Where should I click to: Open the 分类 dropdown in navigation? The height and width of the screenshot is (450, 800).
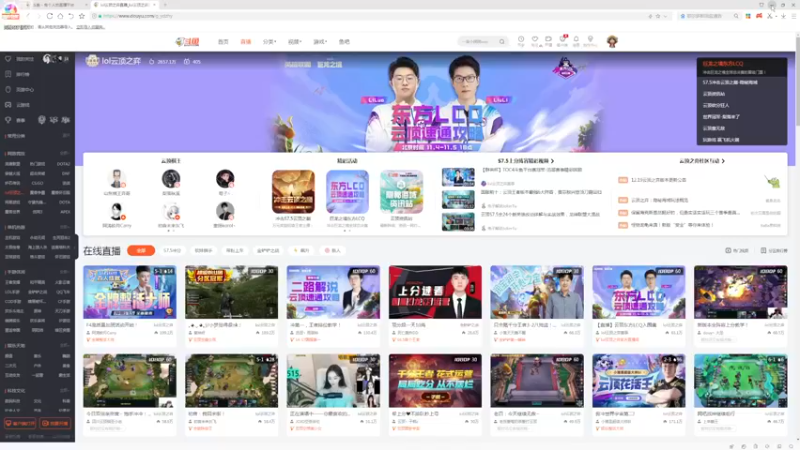(x=269, y=42)
